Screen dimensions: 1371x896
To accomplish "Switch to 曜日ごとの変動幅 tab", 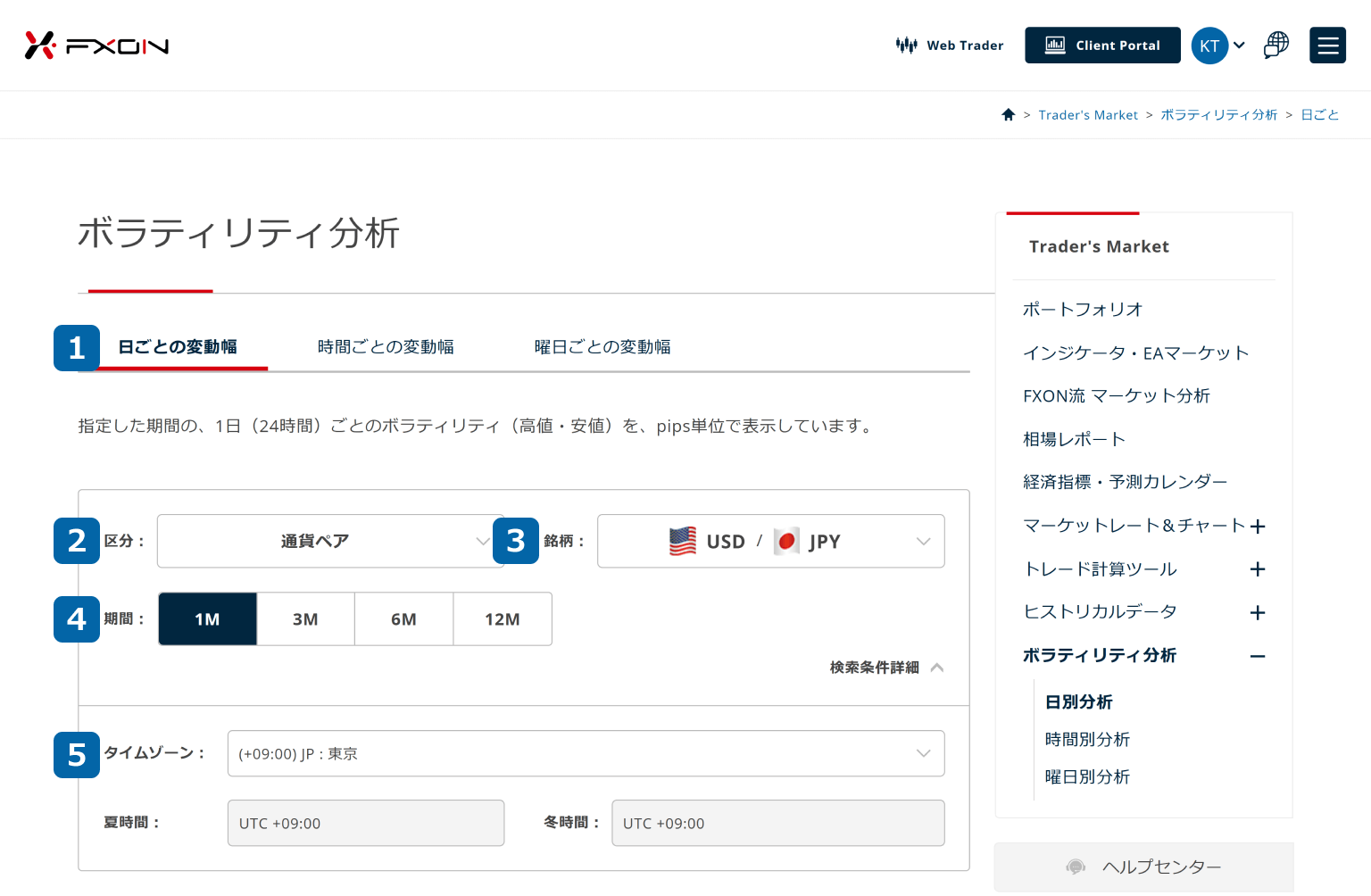I will click(602, 347).
